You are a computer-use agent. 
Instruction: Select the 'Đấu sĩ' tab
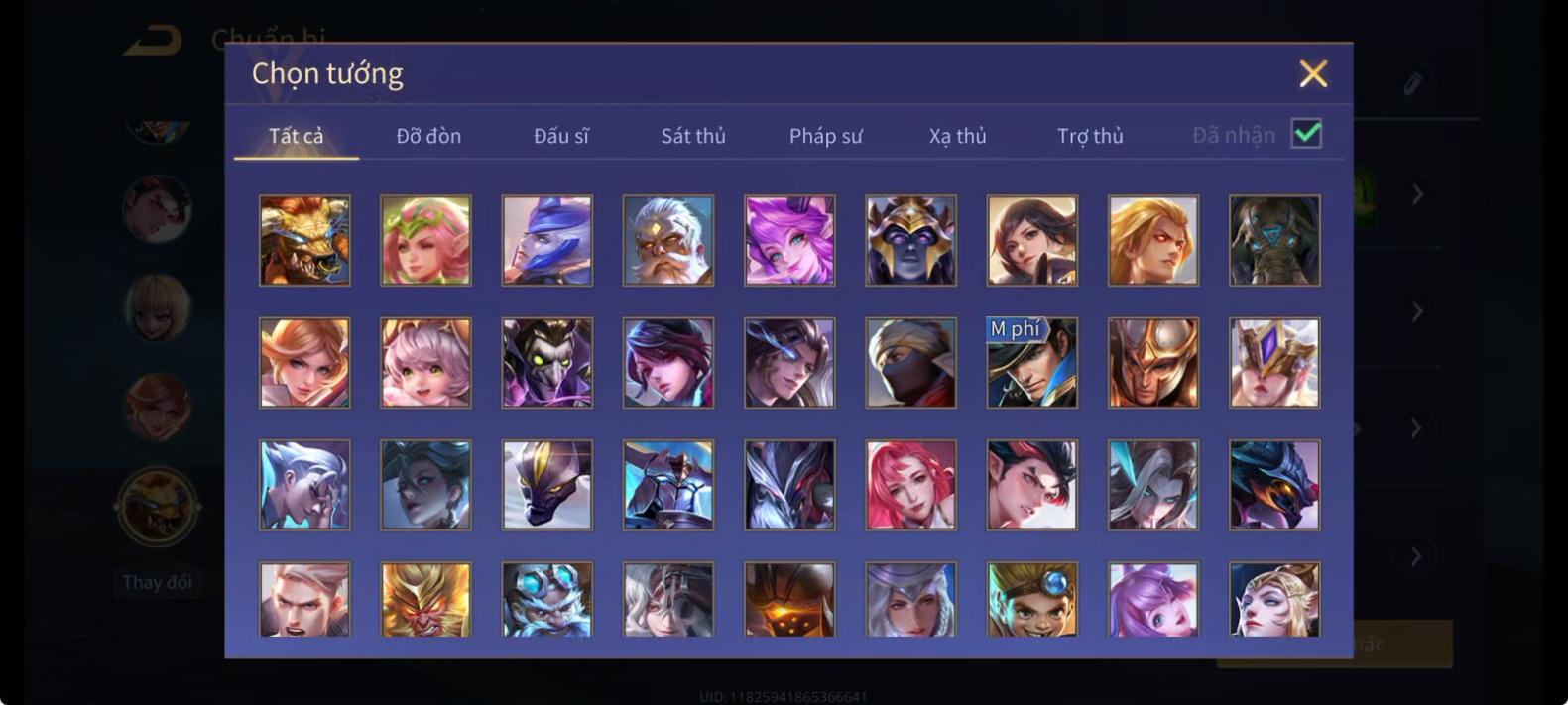coord(561,136)
